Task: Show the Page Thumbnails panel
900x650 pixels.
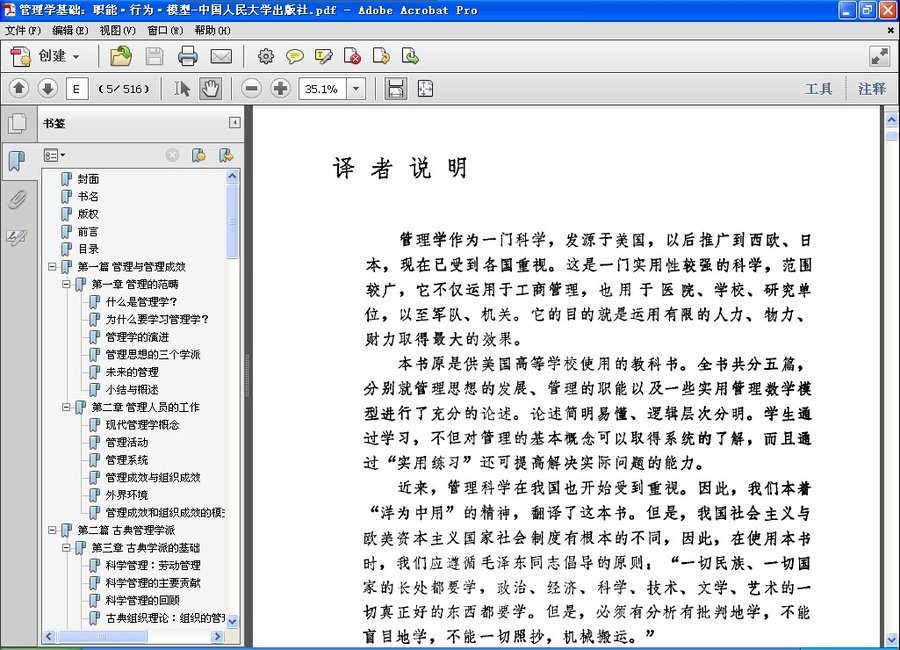Action: tap(17, 124)
